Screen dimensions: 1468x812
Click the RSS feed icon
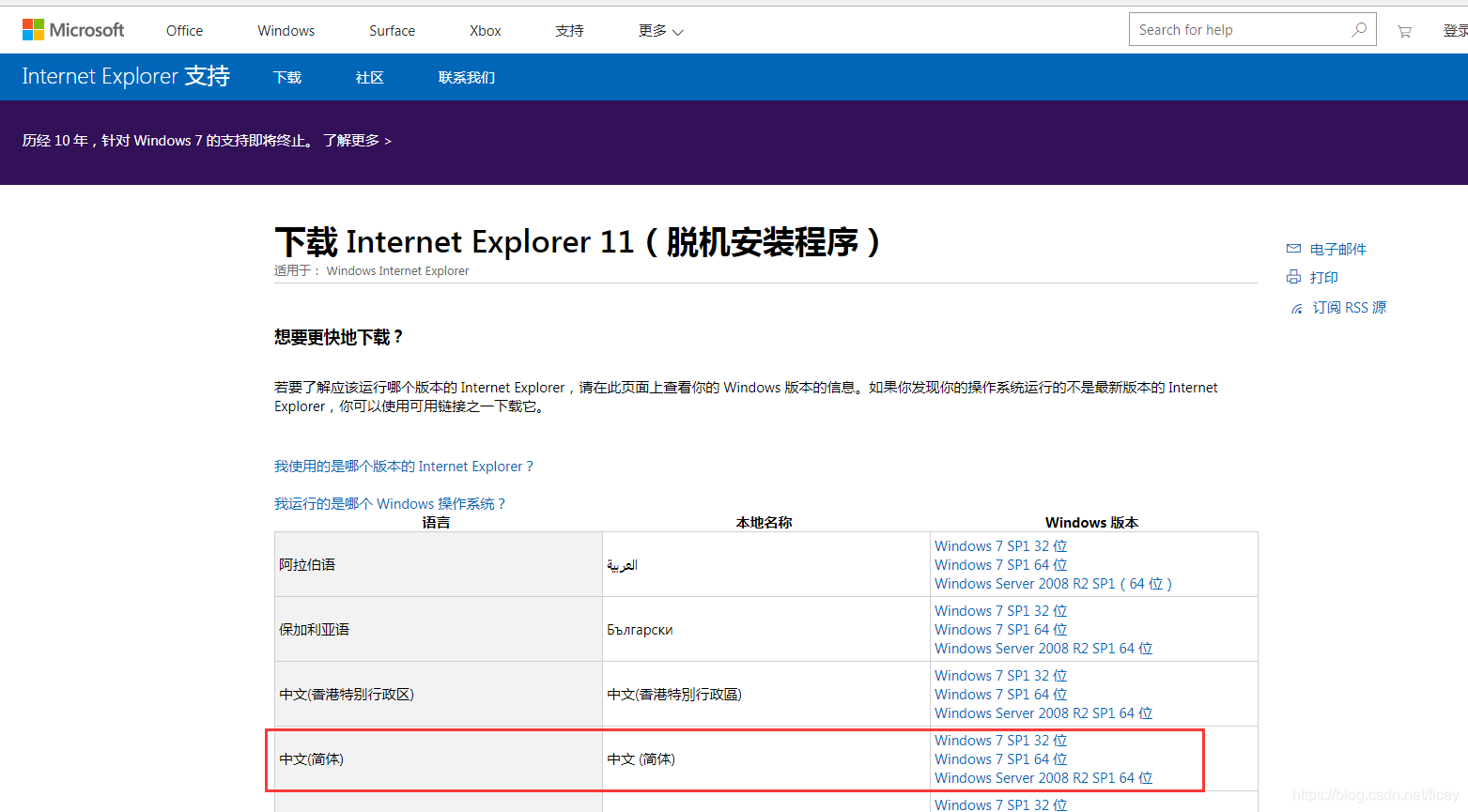[x=1297, y=308]
